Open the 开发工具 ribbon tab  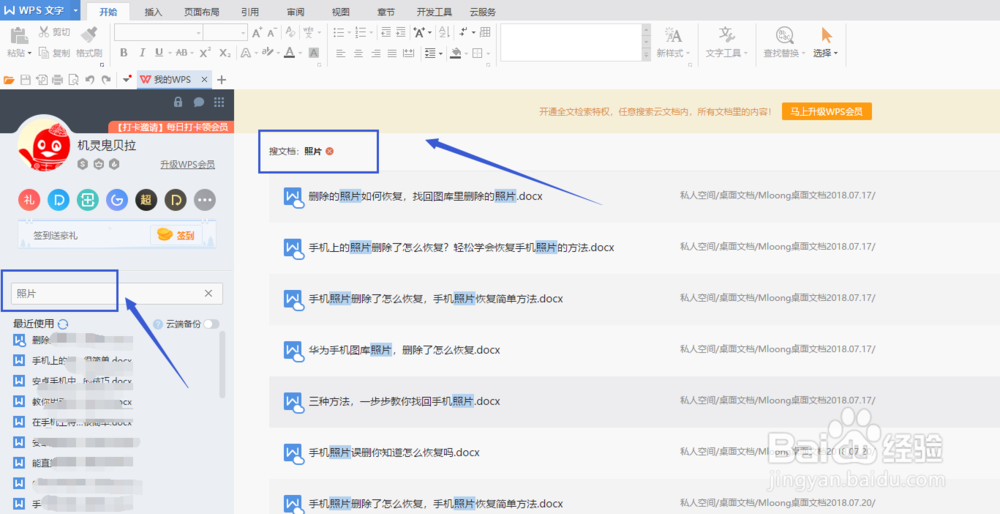(x=434, y=12)
